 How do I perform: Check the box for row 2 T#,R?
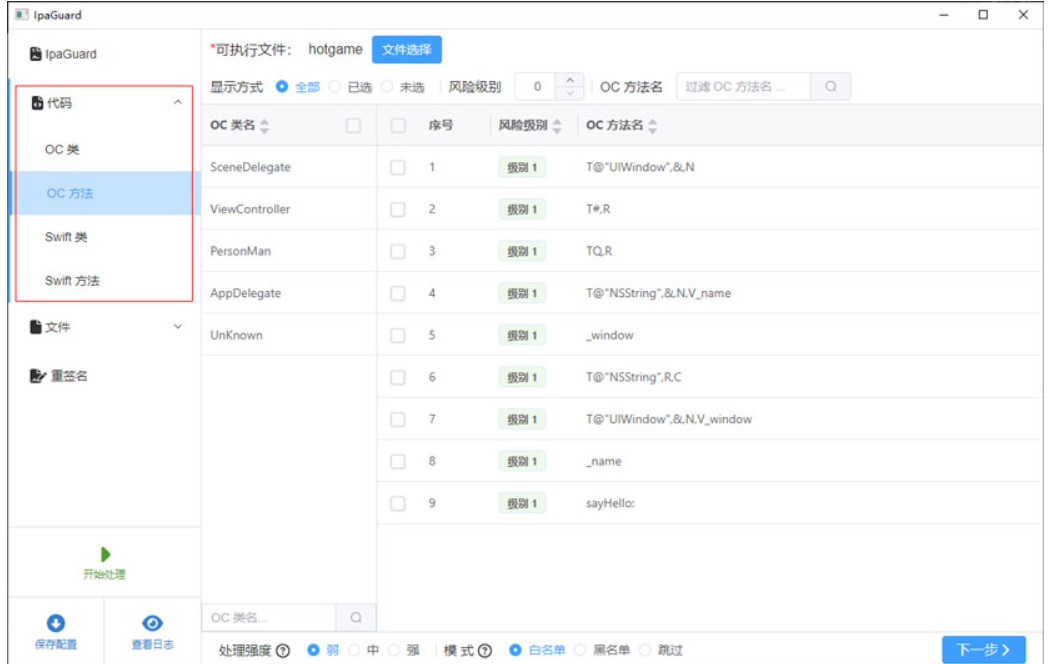click(x=398, y=209)
